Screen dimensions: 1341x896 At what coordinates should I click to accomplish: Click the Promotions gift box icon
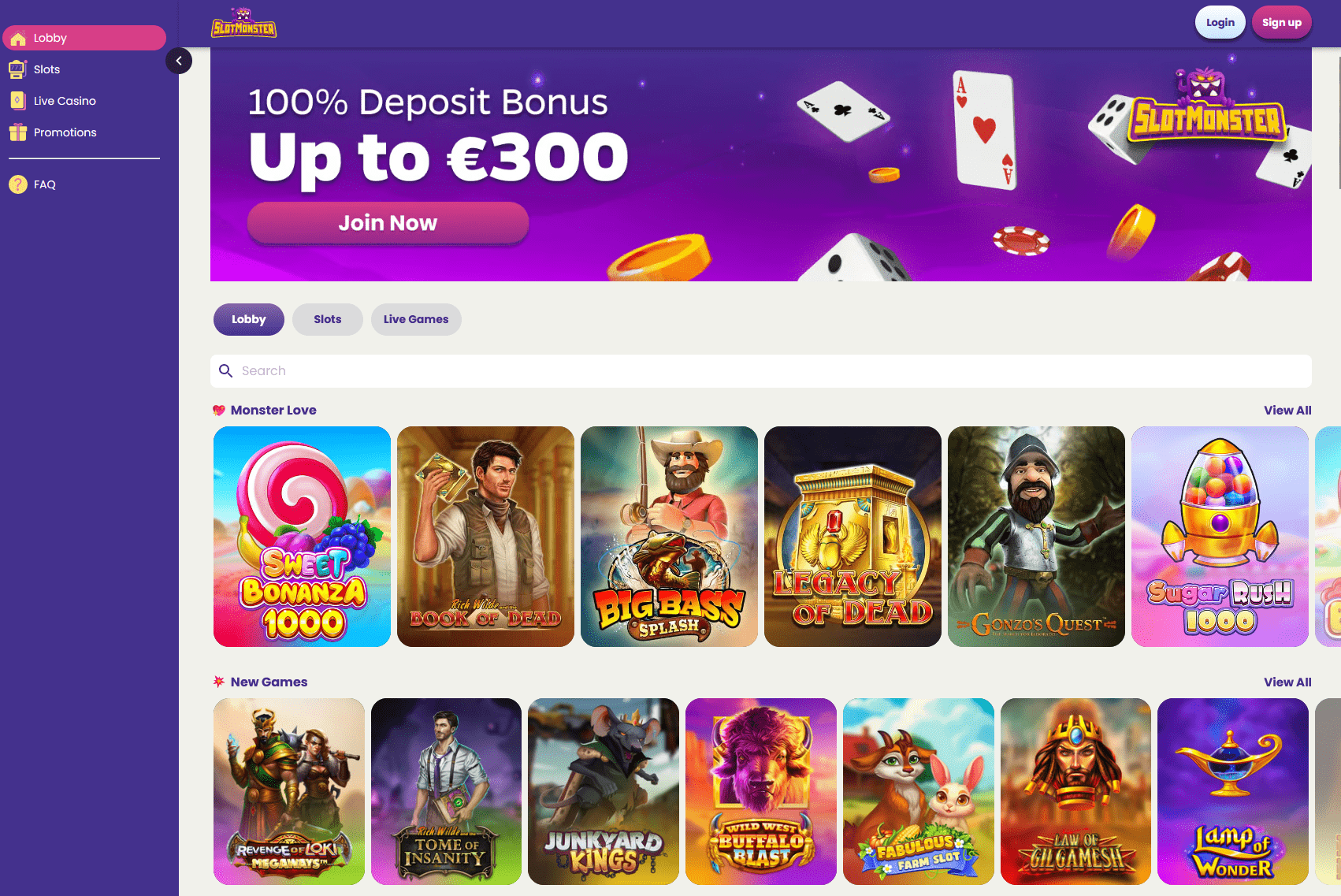coord(18,132)
